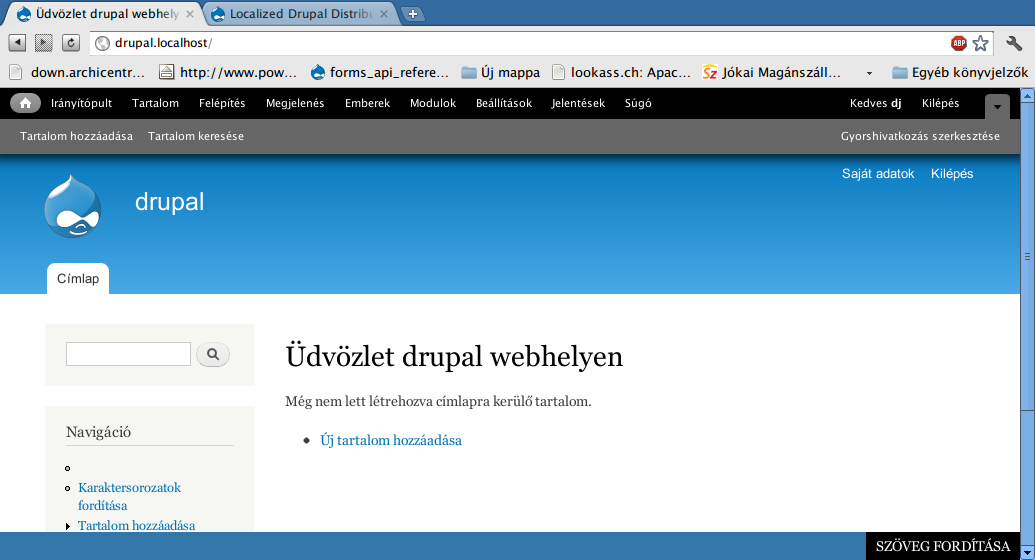Click the Új tartalom hozzáadása link
Image resolution: width=1035 pixels, height=560 pixels.
(391, 440)
